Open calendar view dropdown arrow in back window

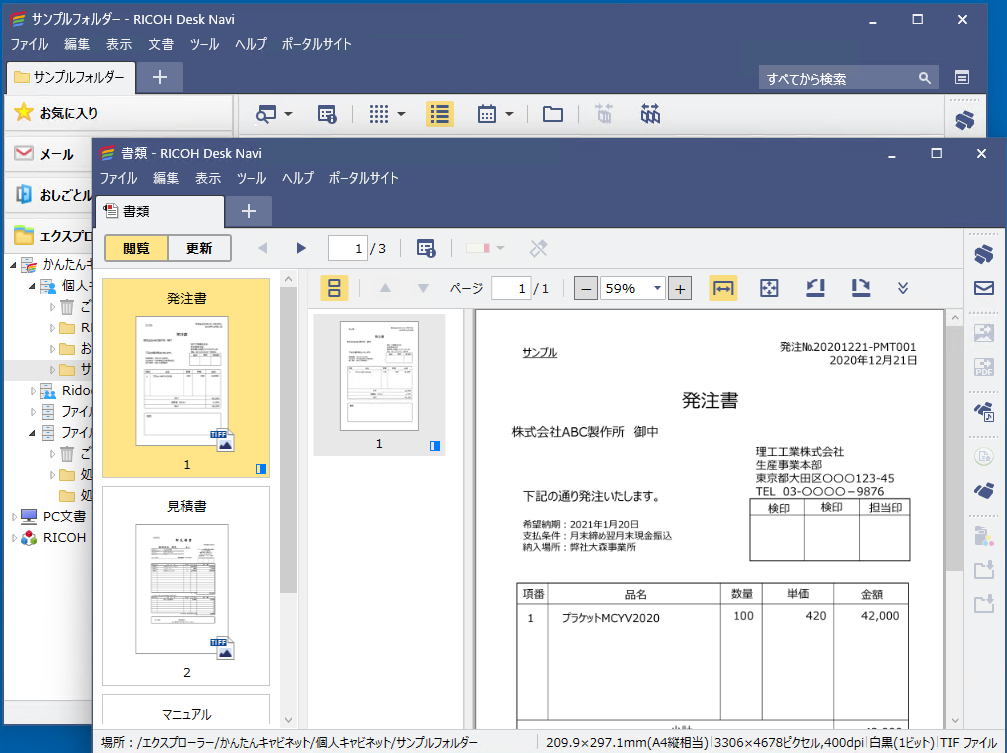click(x=509, y=114)
